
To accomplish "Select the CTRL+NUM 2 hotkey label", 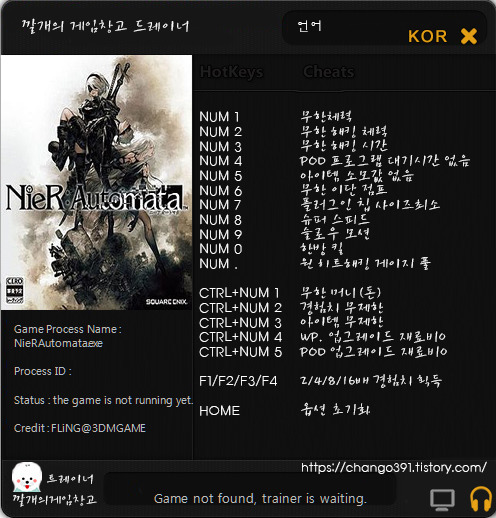I will (240, 308).
